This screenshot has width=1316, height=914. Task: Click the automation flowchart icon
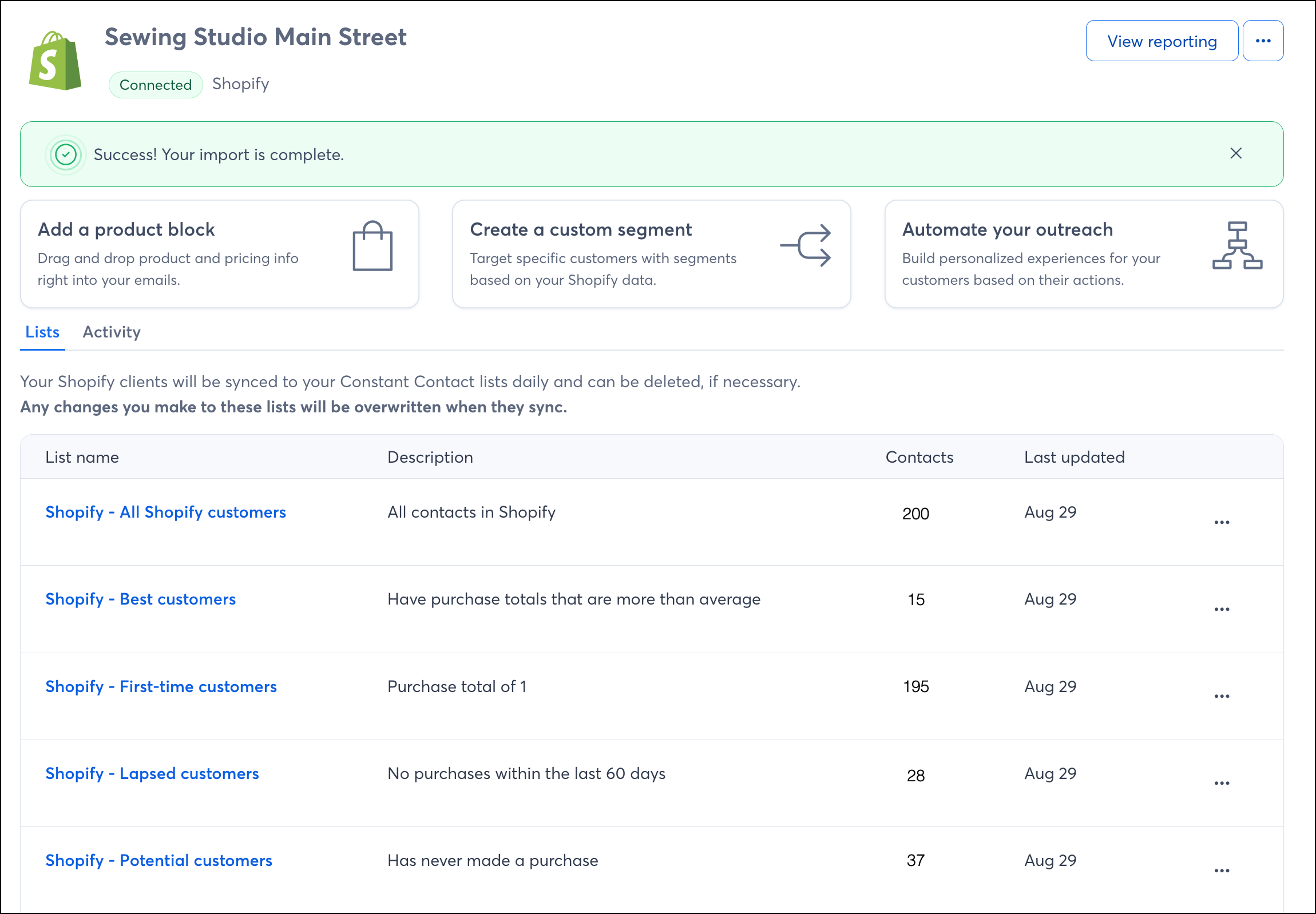point(1237,245)
